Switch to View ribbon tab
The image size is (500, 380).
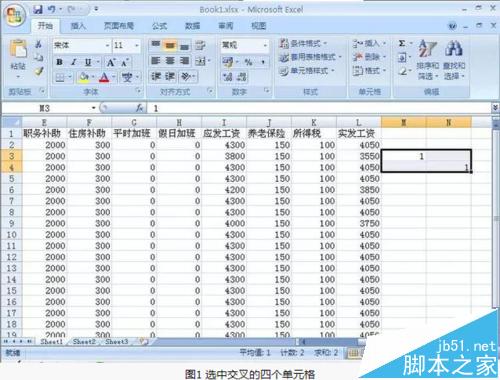[x=259, y=26]
